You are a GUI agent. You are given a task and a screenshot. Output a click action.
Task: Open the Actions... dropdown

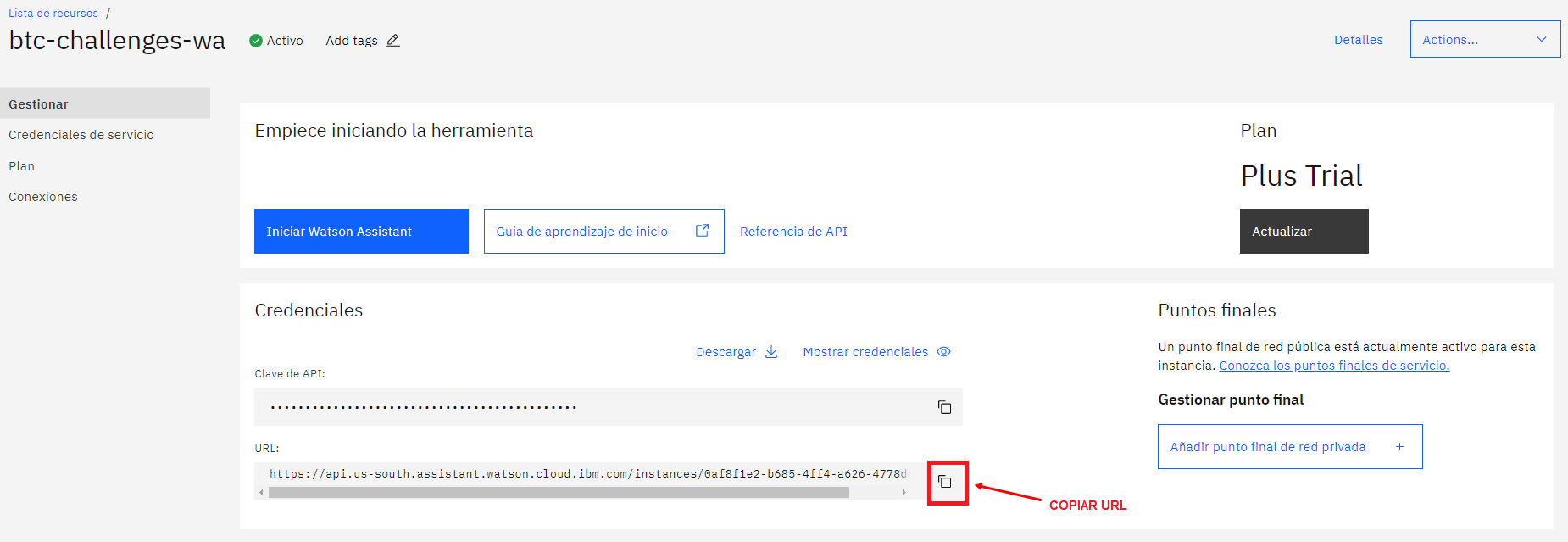pyautogui.click(x=1485, y=39)
